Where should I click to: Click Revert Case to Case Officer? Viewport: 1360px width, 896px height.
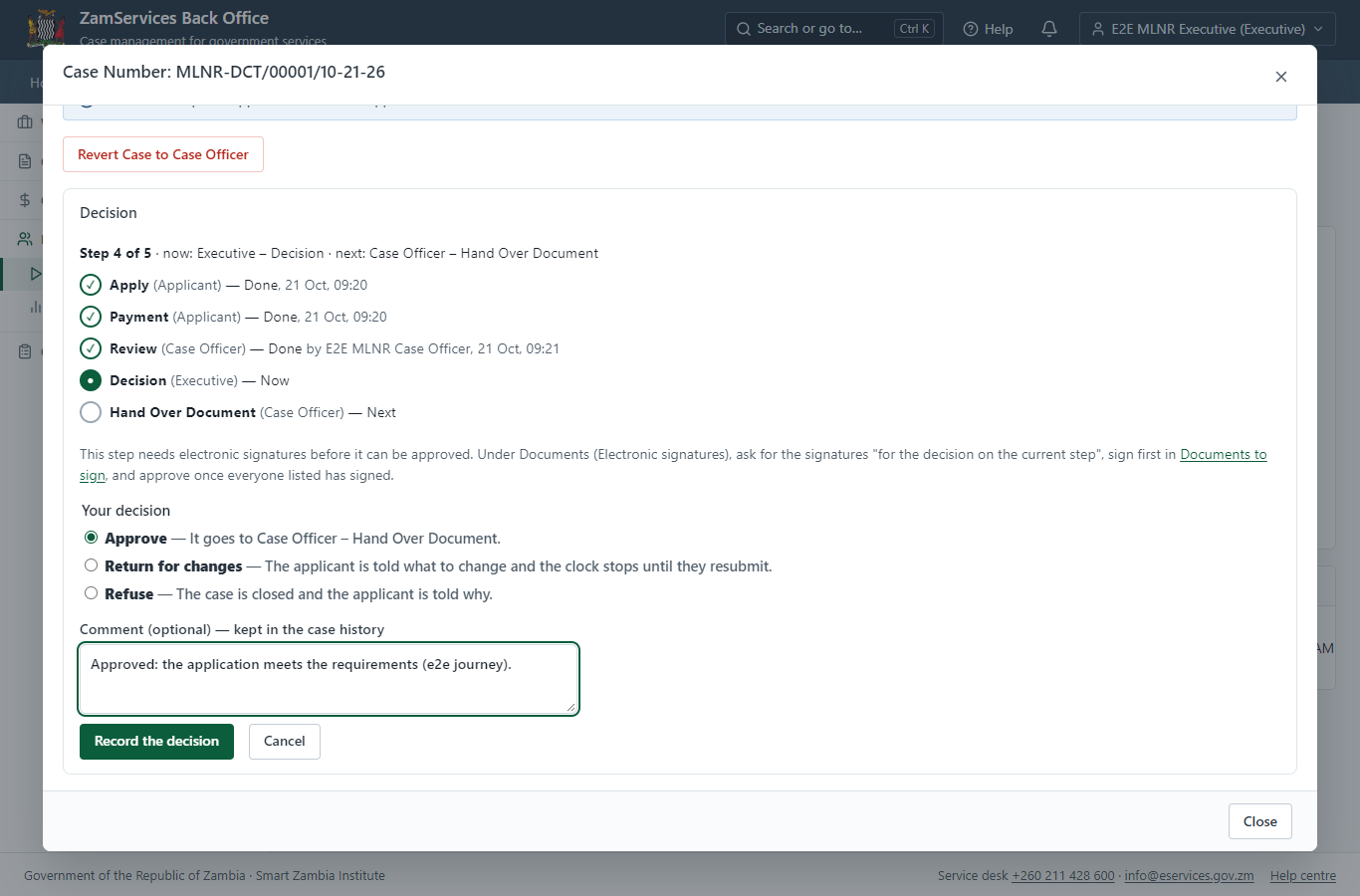point(163,154)
